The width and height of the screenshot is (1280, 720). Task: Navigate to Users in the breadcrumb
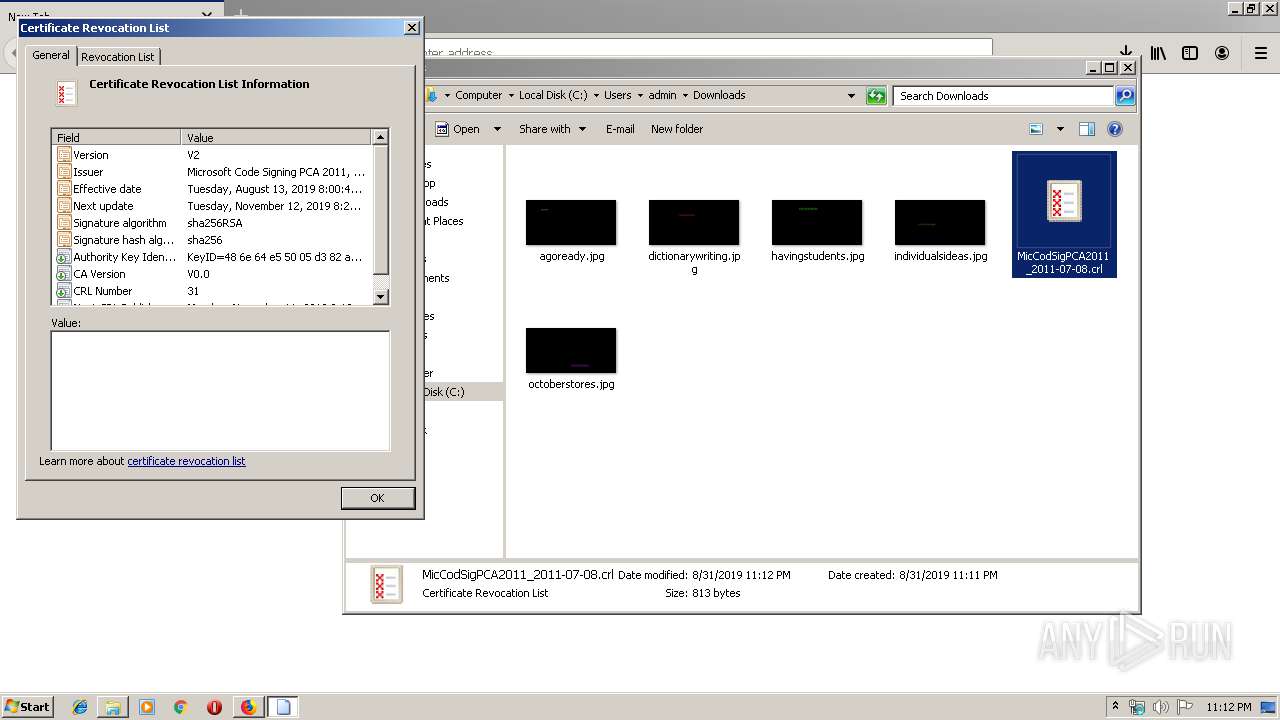point(617,95)
